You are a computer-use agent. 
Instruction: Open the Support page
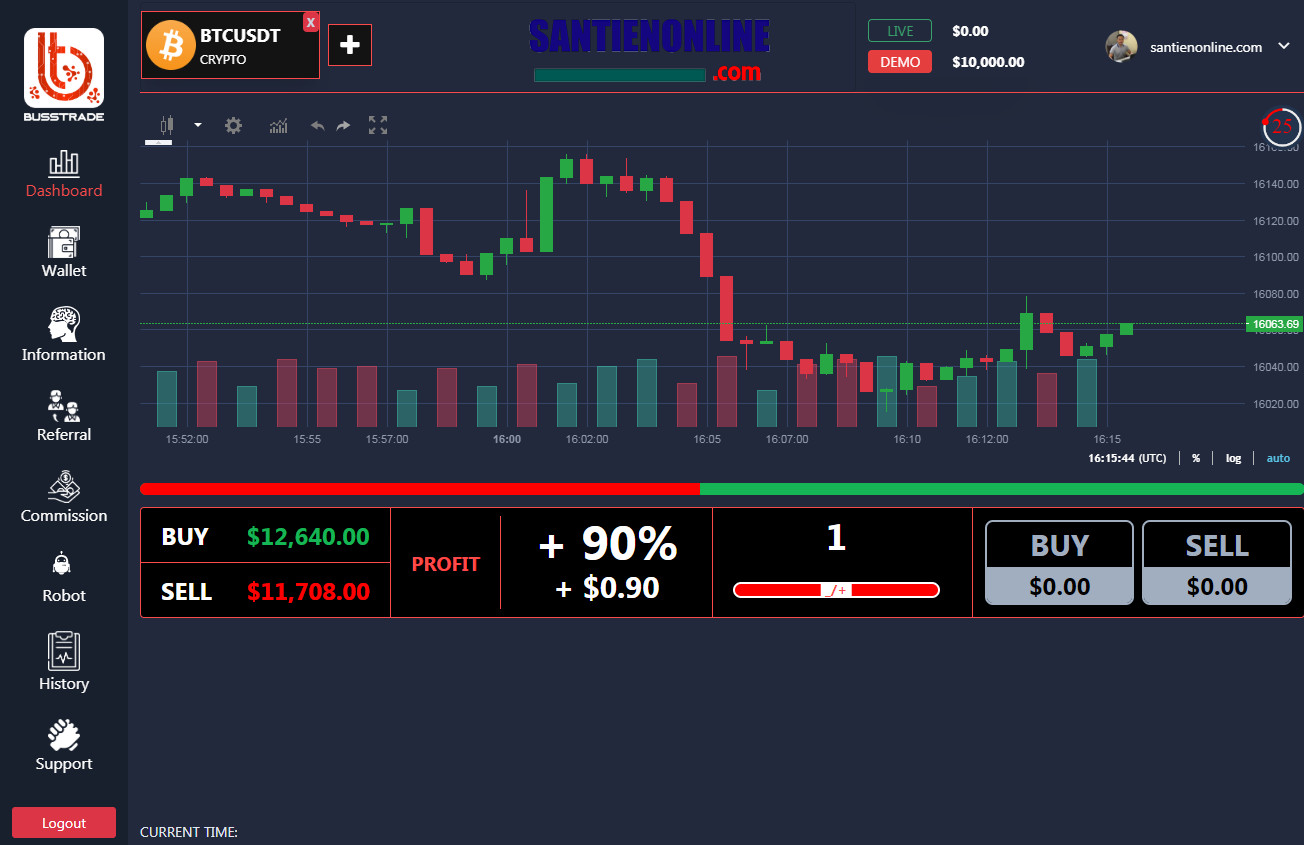pos(64,745)
